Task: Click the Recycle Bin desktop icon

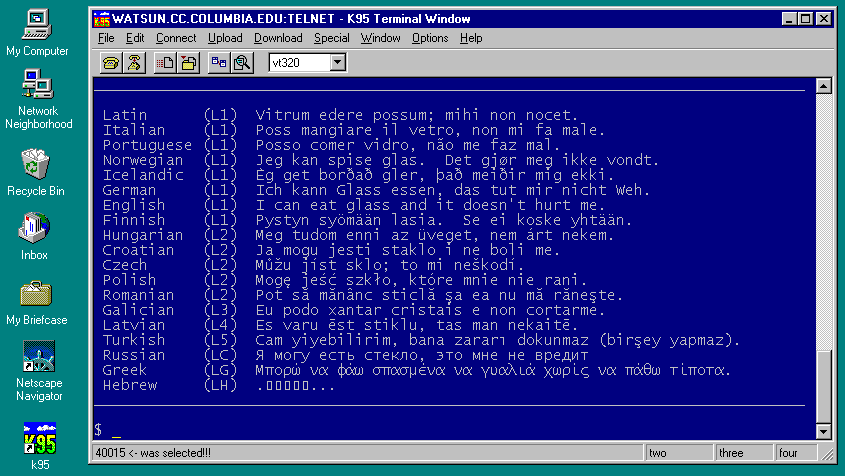Action: [x=38, y=164]
